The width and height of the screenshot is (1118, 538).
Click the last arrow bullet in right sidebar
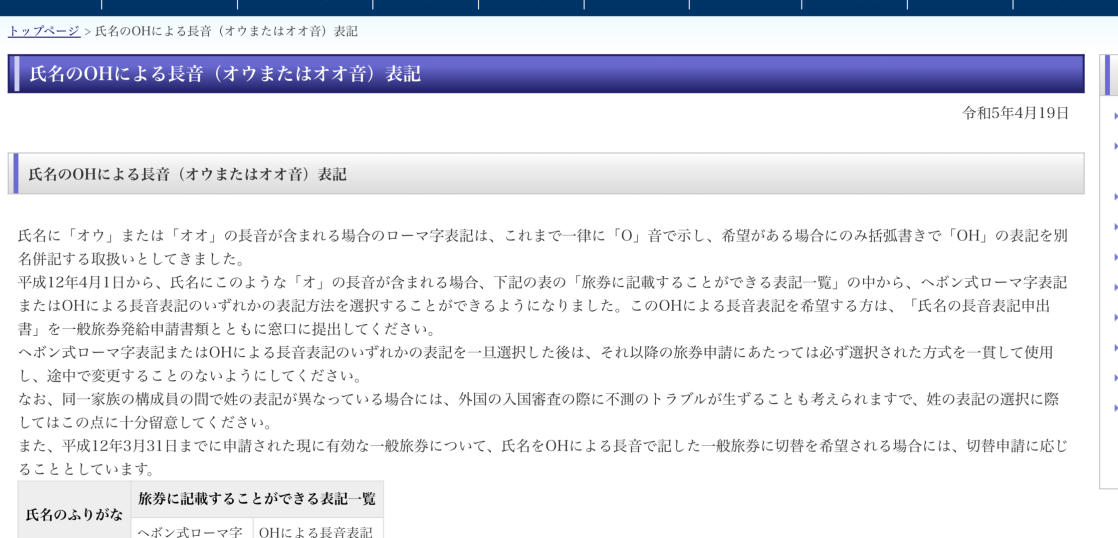1115,408
